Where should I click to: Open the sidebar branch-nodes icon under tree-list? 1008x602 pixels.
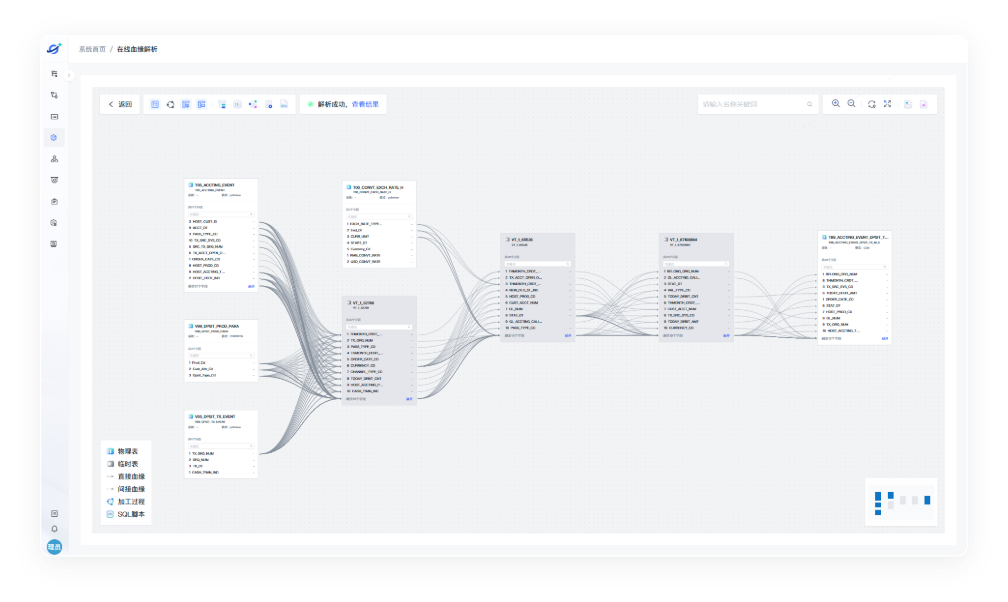click(x=54, y=95)
